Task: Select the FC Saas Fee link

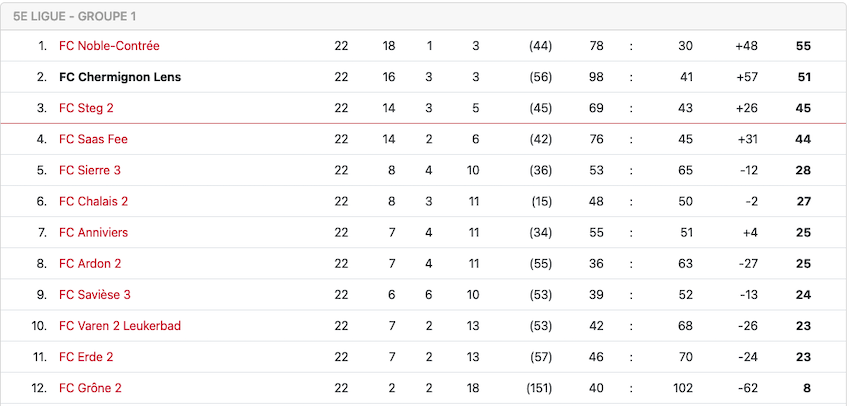Action: [x=93, y=139]
